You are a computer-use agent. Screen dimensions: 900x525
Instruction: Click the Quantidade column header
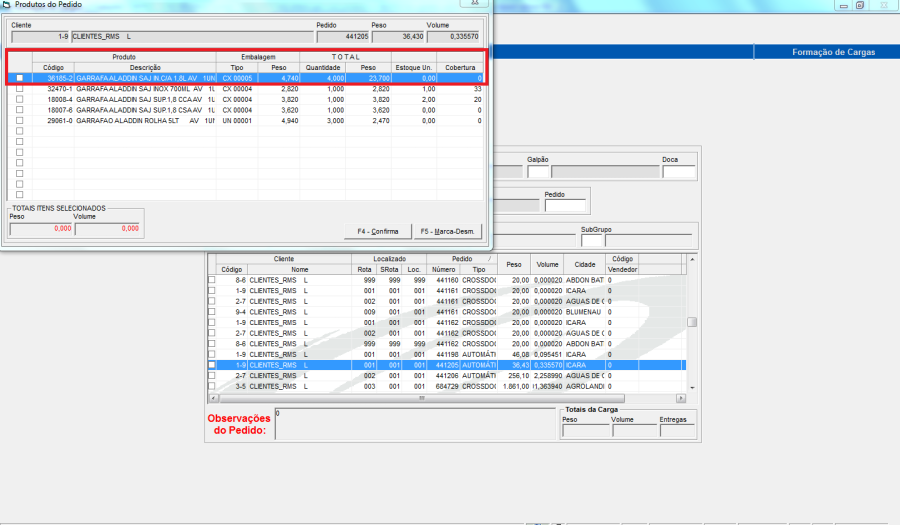click(x=323, y=68)
